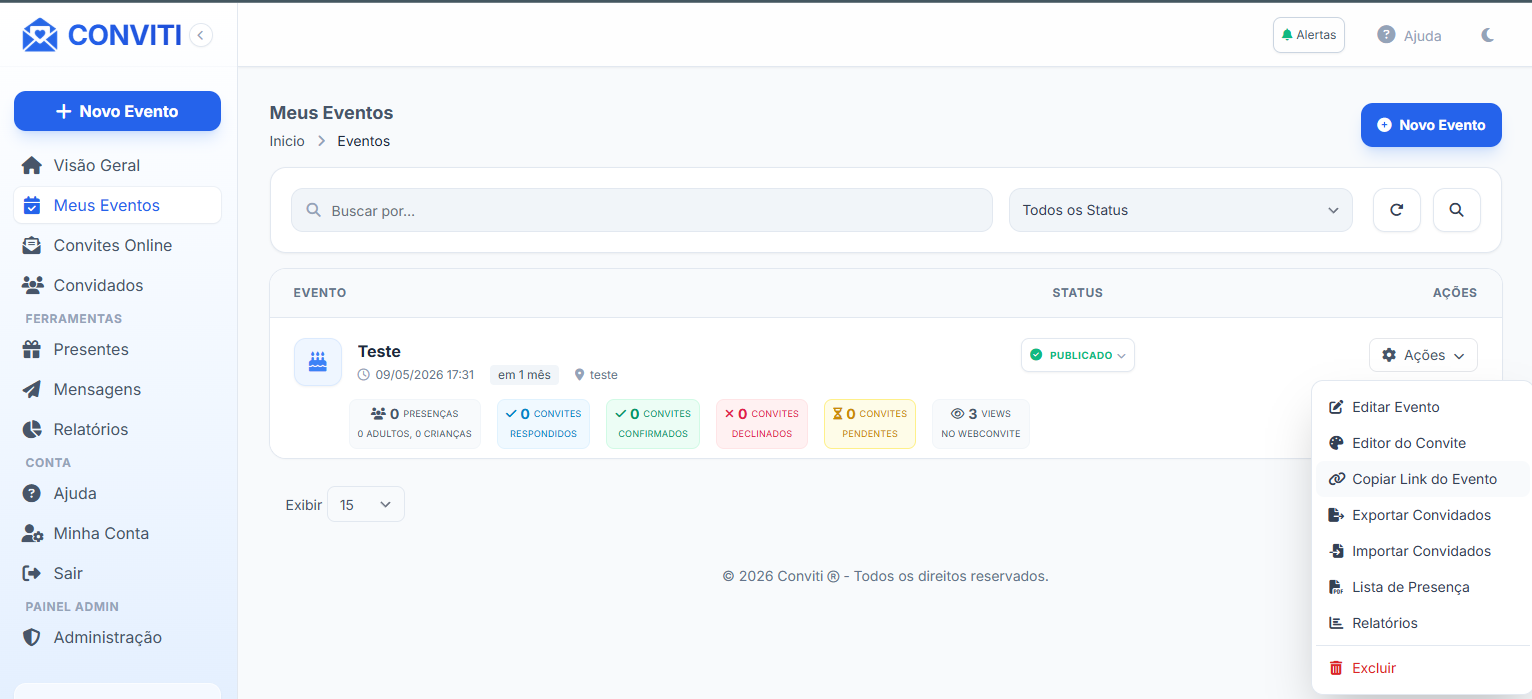Image resolution: width=1532 pixels, height=699 pixels.
Task: Select Copiar Link do Evento
Action: pyautogui.click(x=1423, y=479)
